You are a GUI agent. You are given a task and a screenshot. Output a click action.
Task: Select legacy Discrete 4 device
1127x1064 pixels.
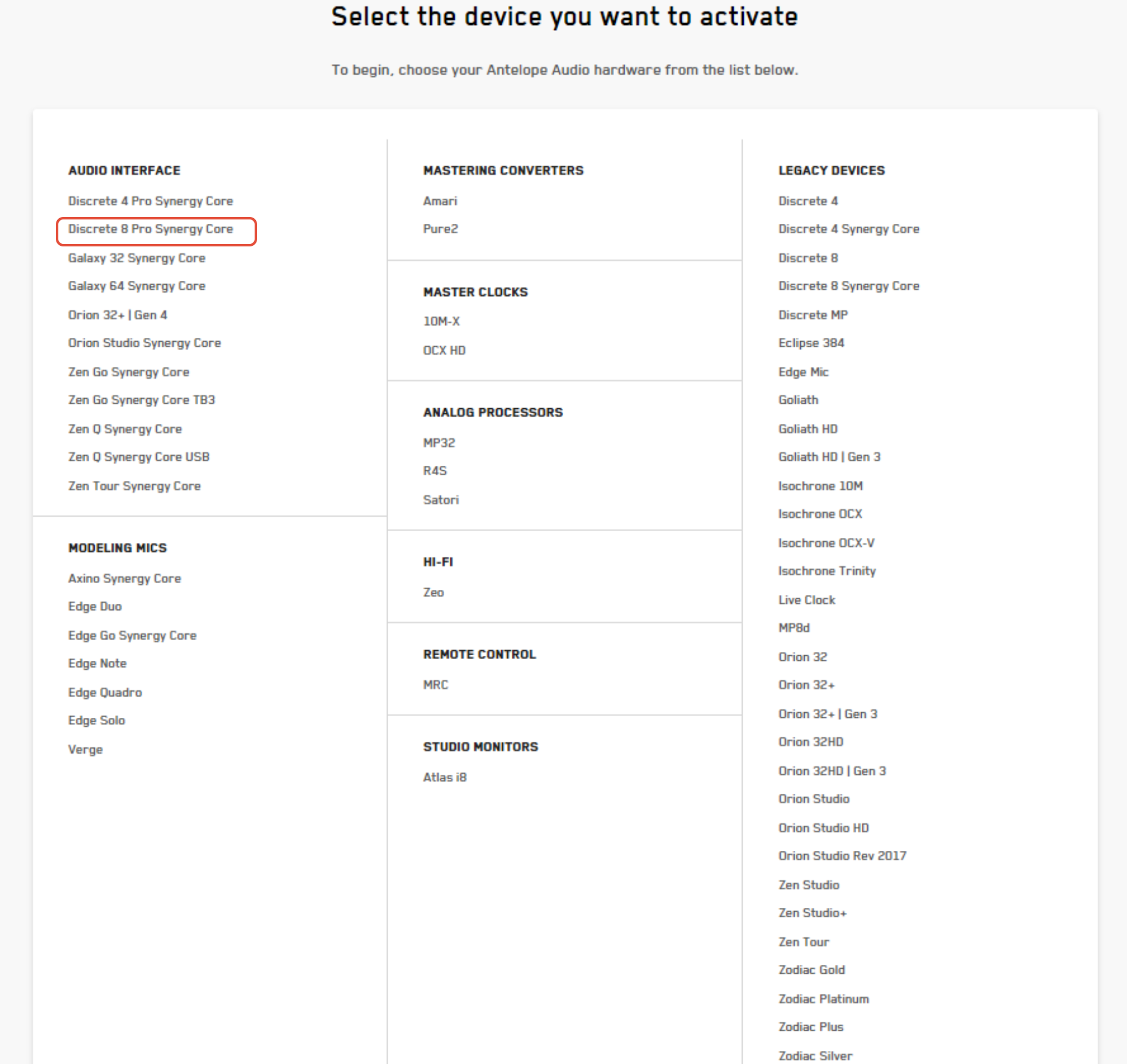point(808,201)
